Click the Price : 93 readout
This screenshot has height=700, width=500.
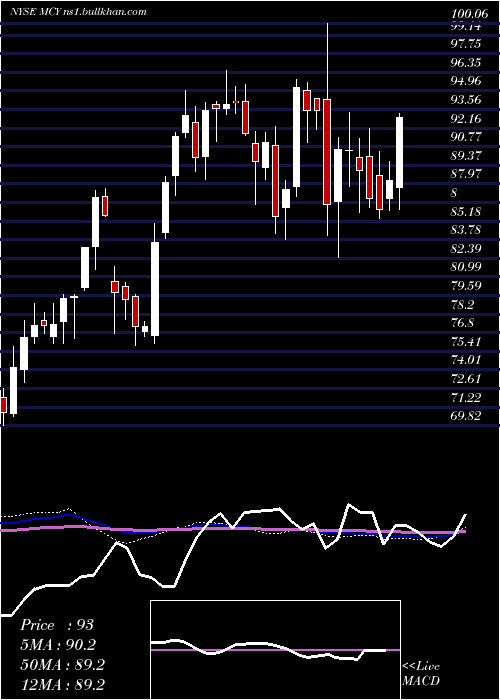(57, 625)
